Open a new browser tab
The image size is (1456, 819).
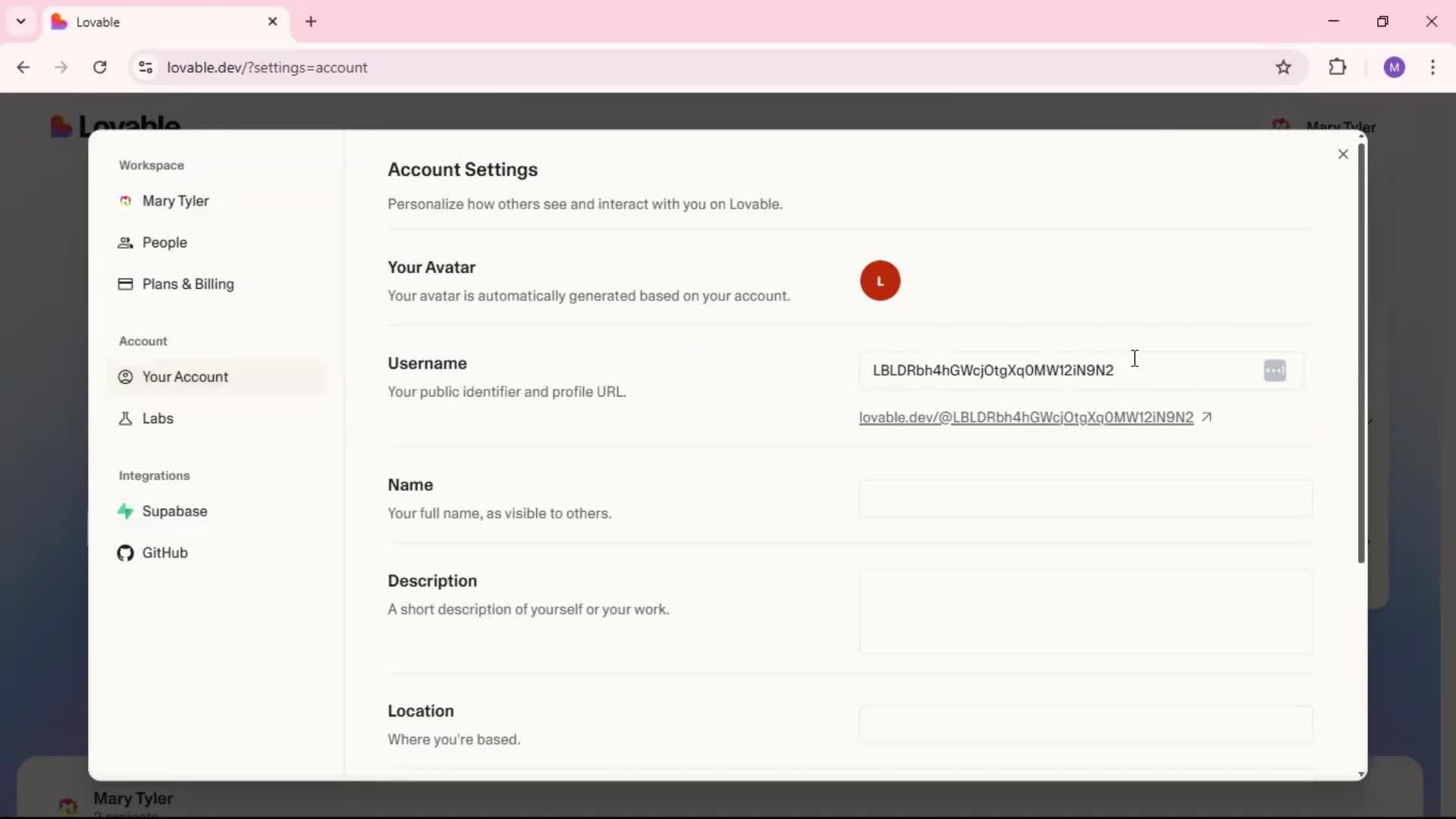point(311,22)
